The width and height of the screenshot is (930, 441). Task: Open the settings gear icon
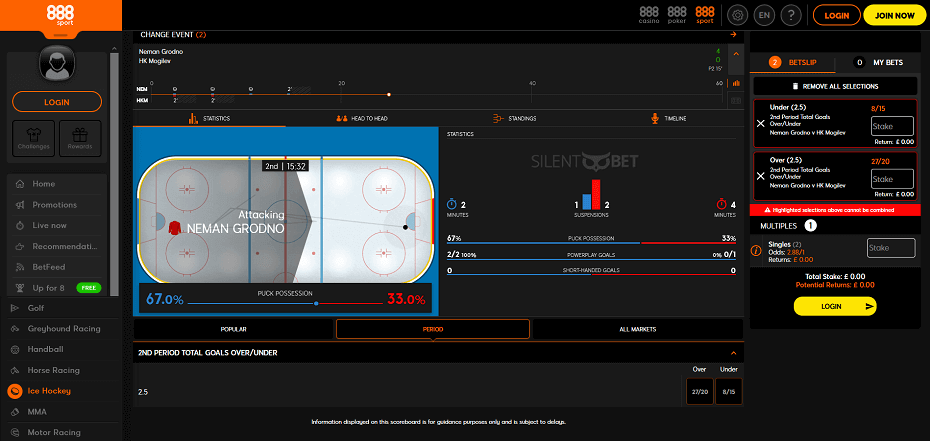pos(738,15)
